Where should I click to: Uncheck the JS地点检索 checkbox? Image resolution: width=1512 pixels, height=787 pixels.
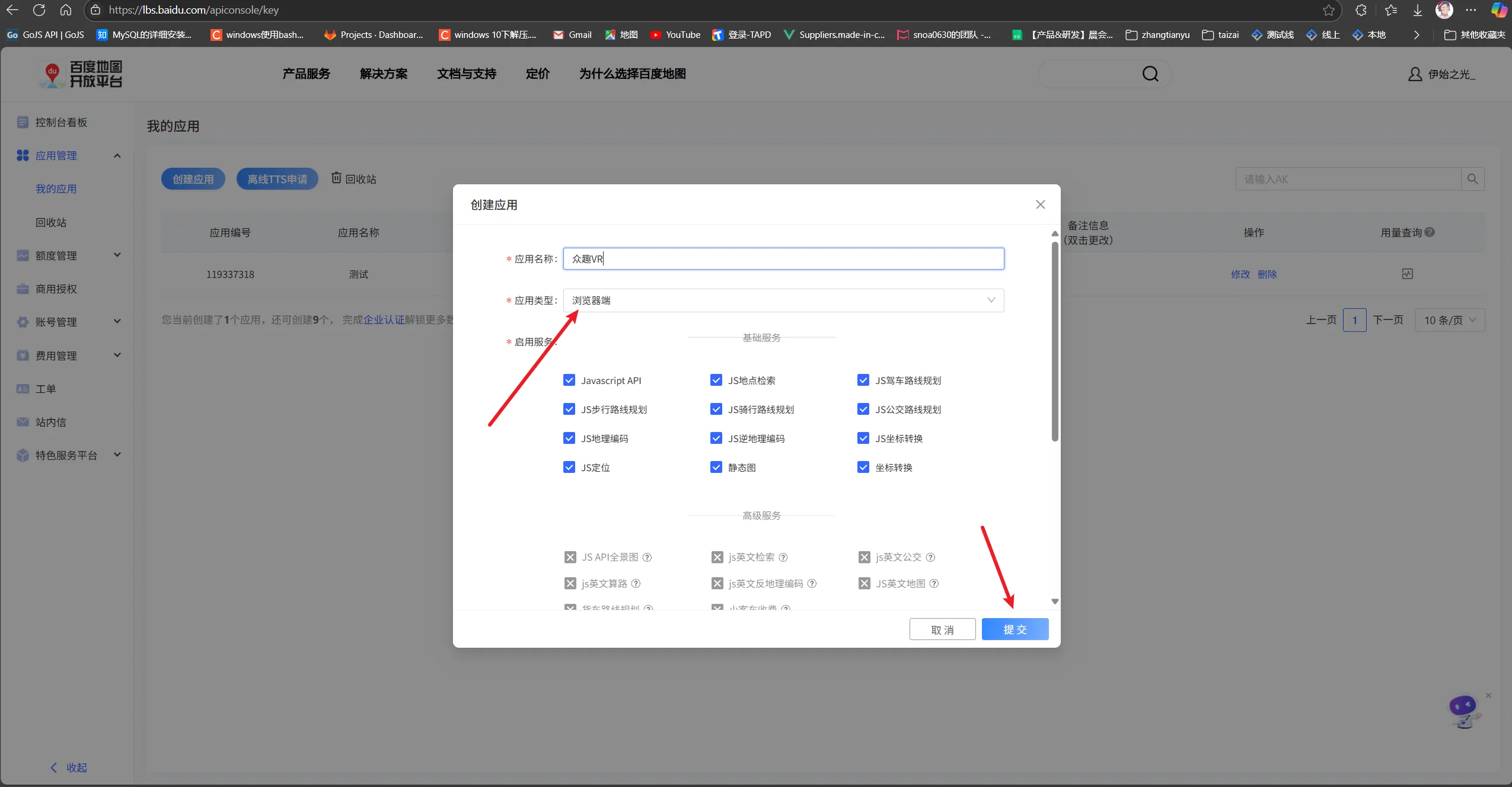716,380
